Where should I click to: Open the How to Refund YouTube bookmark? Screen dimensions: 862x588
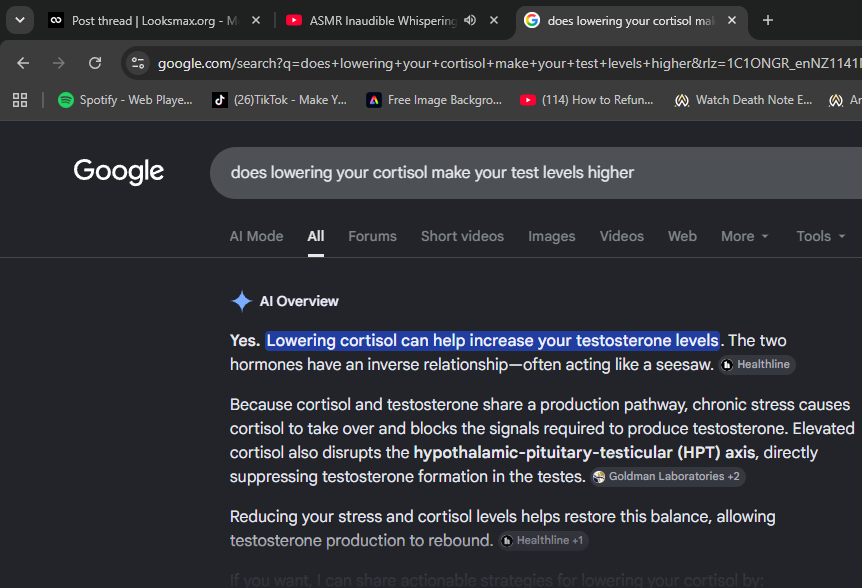click(x=587, y=100)
